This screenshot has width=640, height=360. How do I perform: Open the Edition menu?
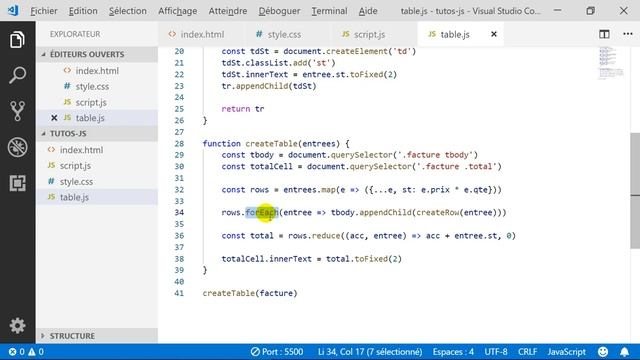pyautogui.click(x=83, y=11)
